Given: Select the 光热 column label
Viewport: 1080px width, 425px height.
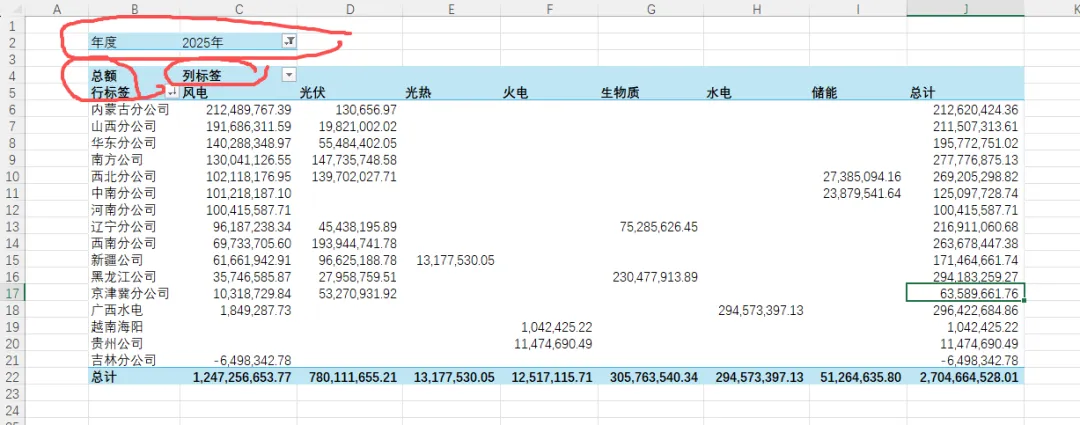Looking at the screenshot, I should tap(419, 92).
